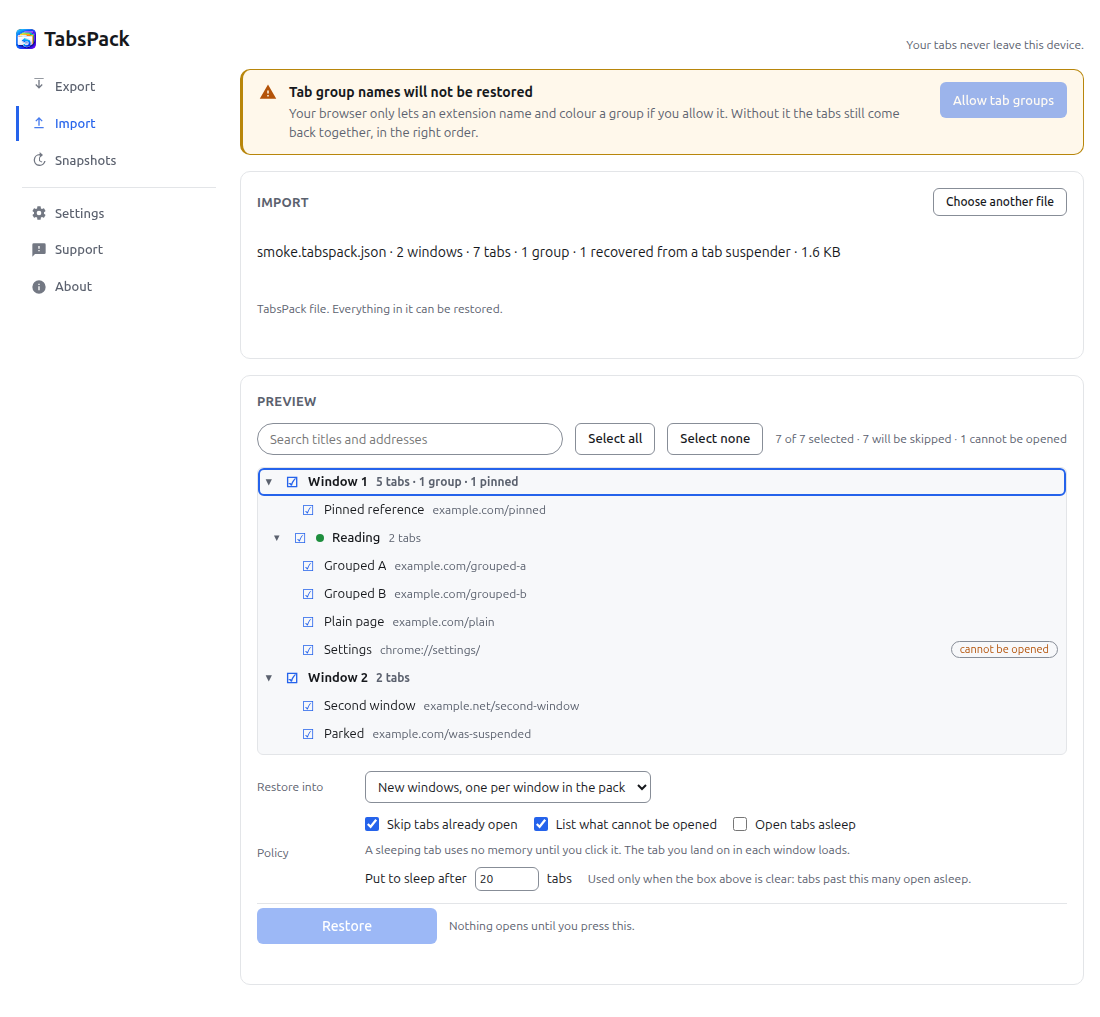The image size is (1100, 1017).
Task: Open the Restore into dropdown
Action: pos(508,787)
